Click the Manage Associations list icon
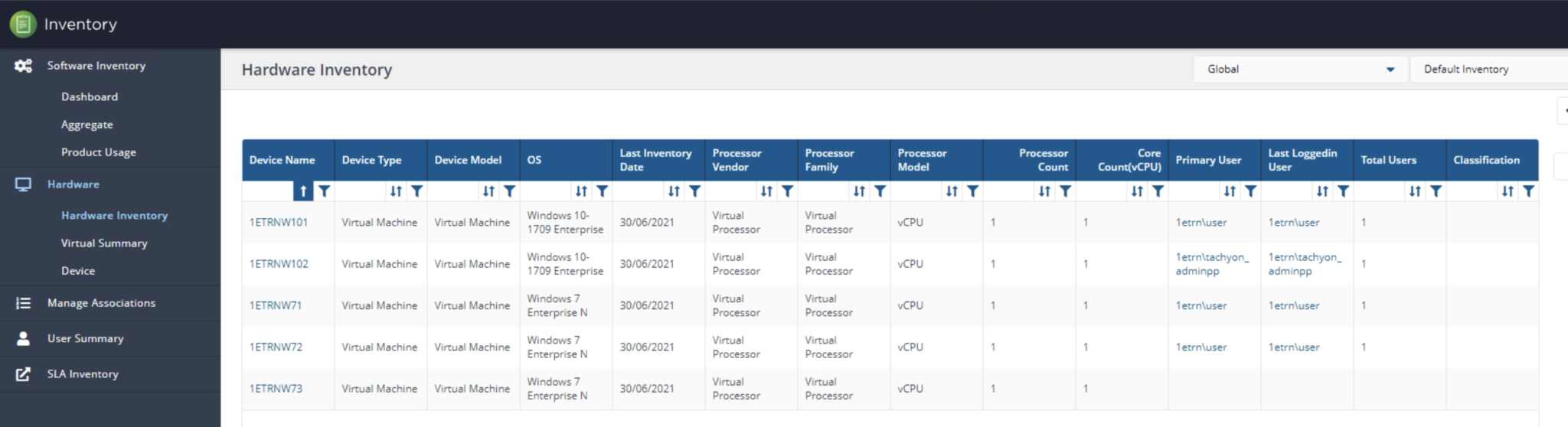Screen dimensions: 1568x427 pos(24,303)
